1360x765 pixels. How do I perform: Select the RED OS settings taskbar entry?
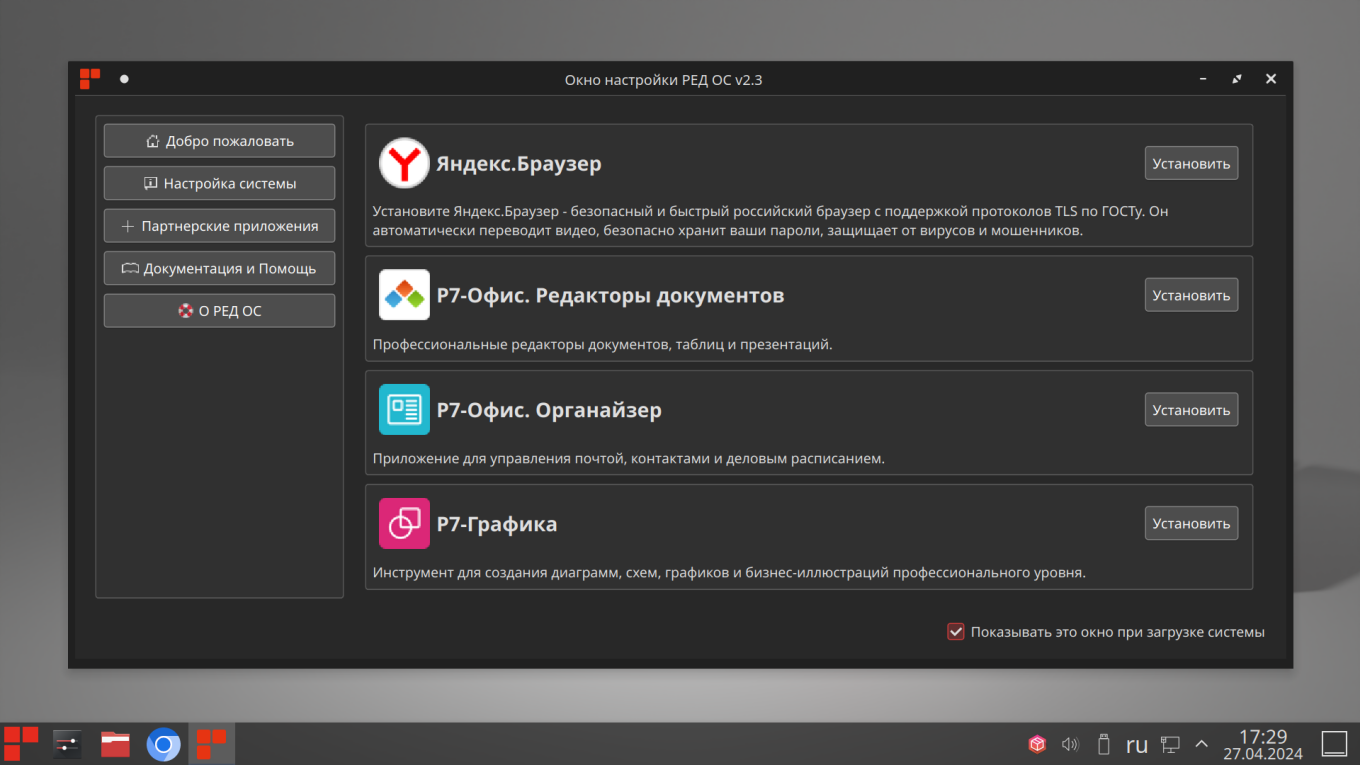coord(211,744)
